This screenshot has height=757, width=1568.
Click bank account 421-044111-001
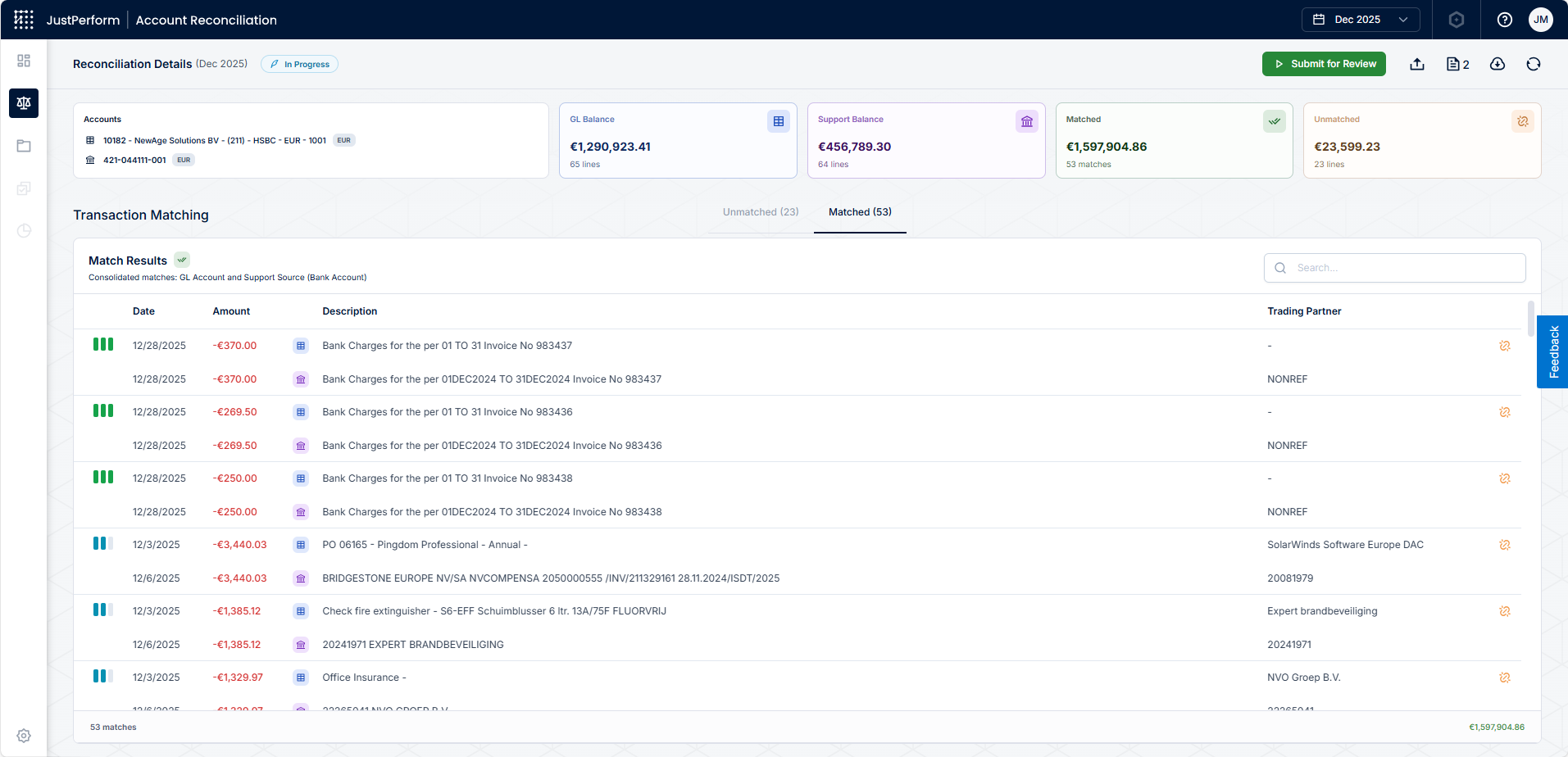(134, 160)
